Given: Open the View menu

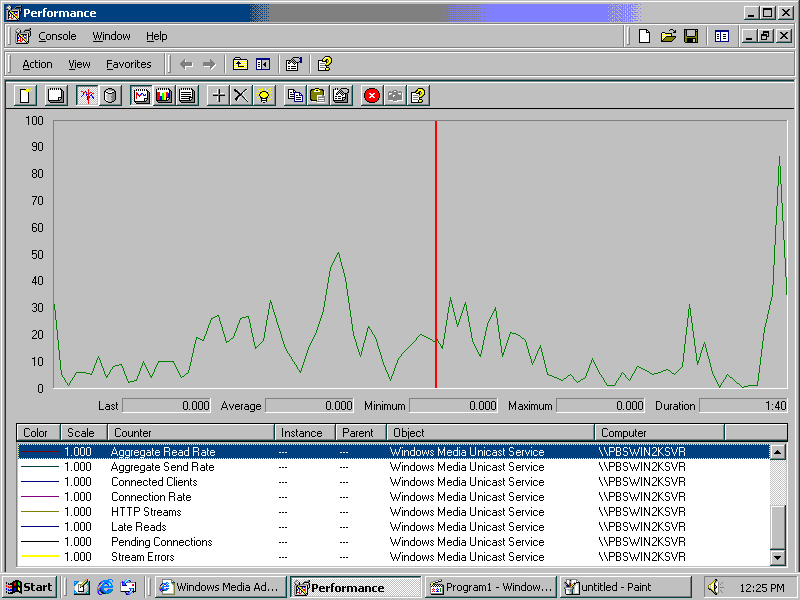Looking at the screenshot, I should 79,64.
